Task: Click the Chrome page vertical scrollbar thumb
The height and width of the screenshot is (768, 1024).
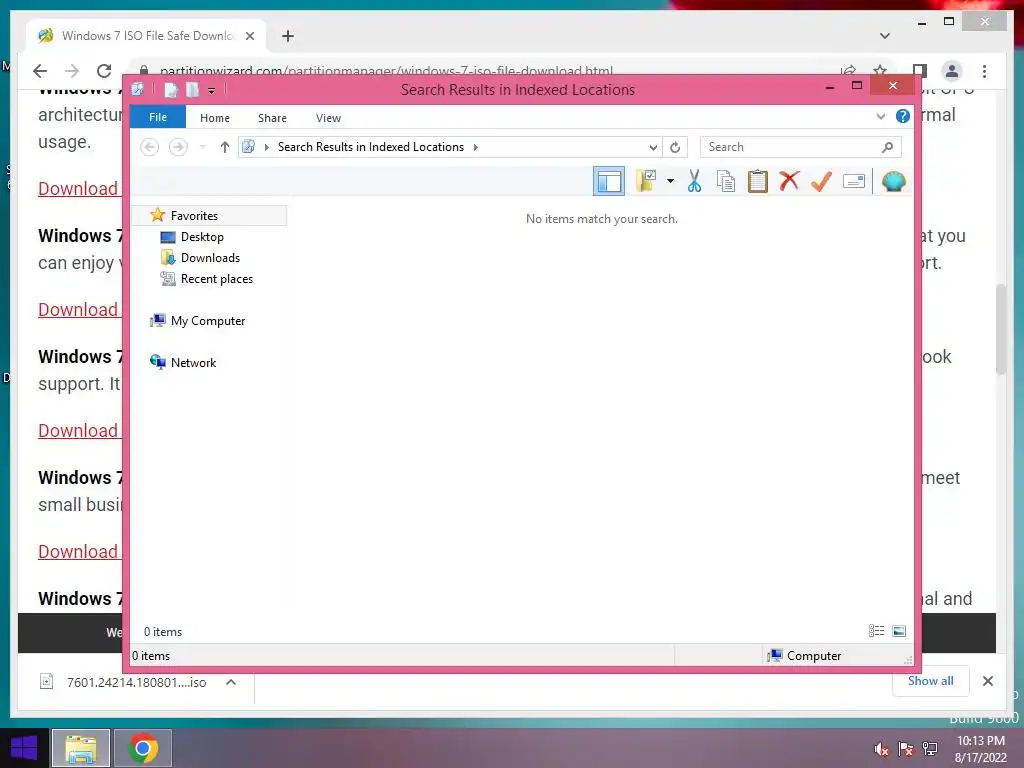Action: [x=1001, y=329]
